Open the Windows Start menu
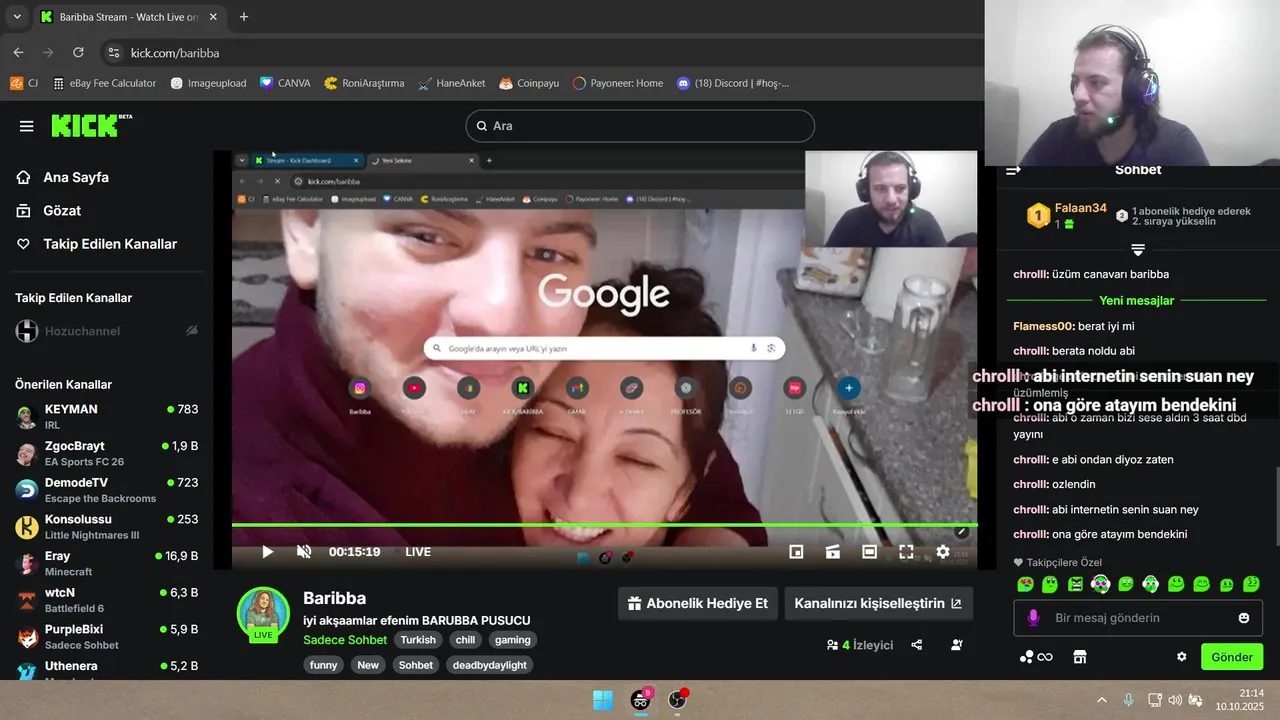 (603, 700)
